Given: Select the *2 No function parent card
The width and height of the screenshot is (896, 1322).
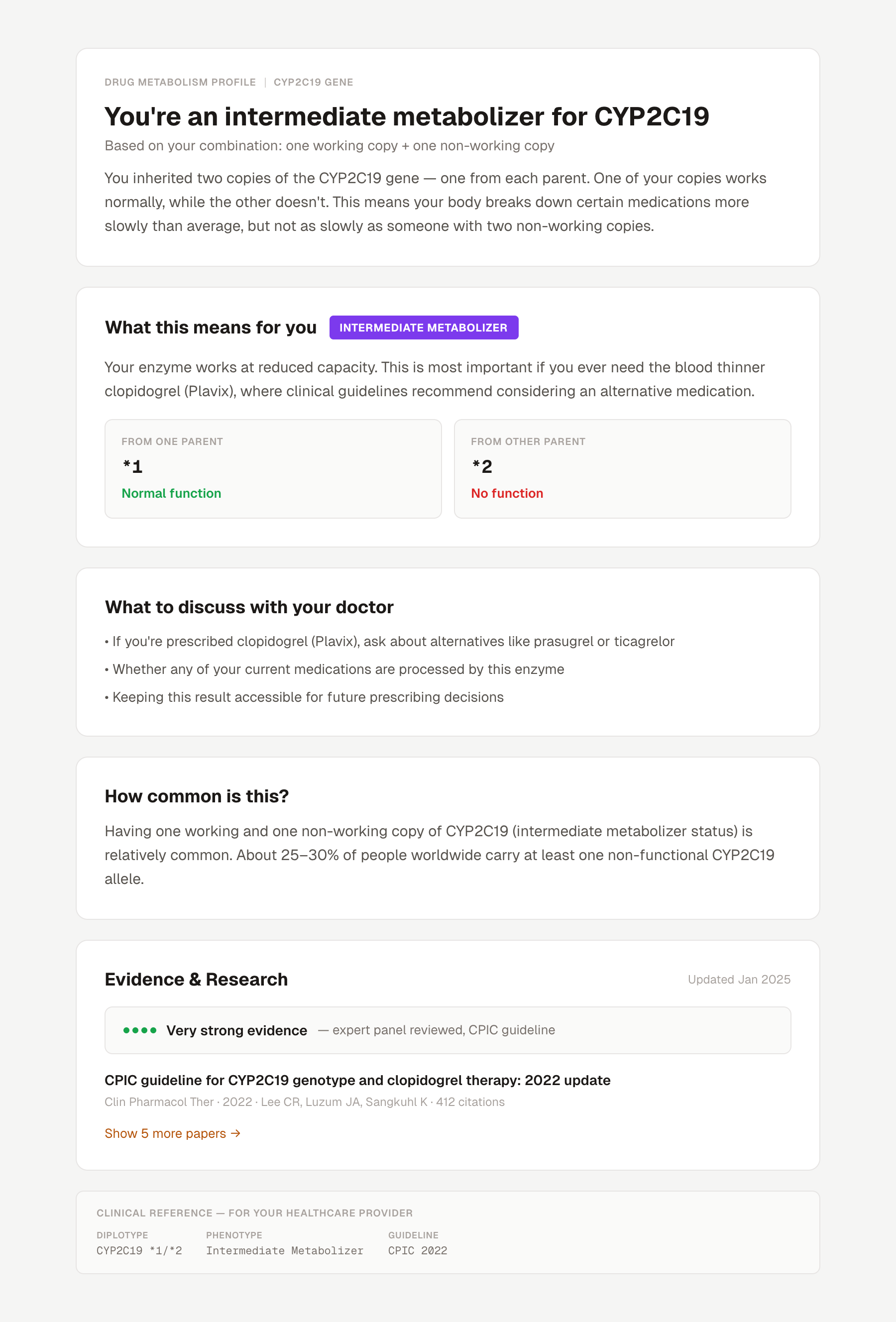Looking at the screenshot, I should (622, 469).
